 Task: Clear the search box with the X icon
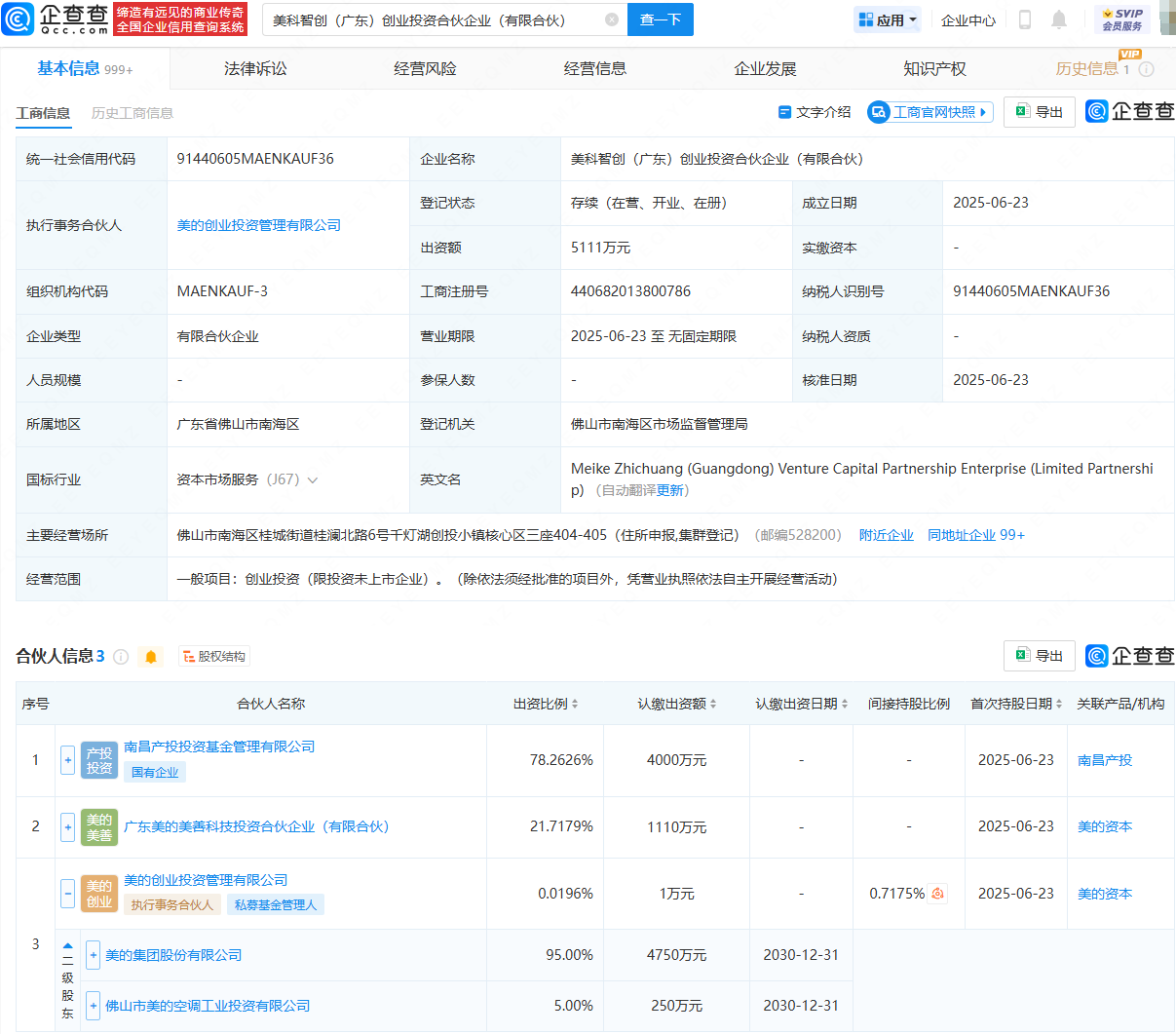612,19
